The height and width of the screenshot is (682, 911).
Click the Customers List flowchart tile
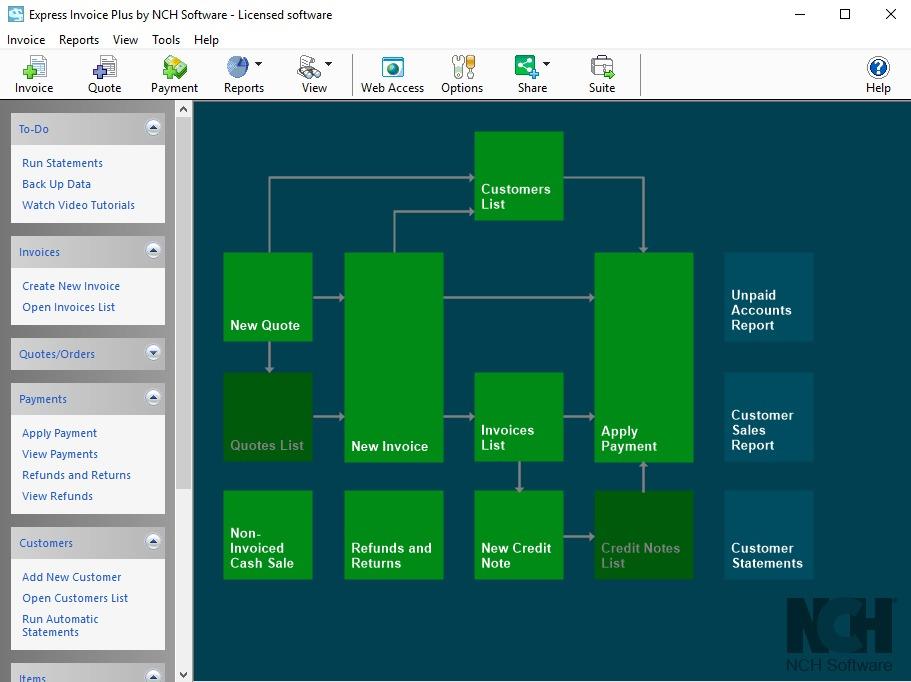click(519, 176)
